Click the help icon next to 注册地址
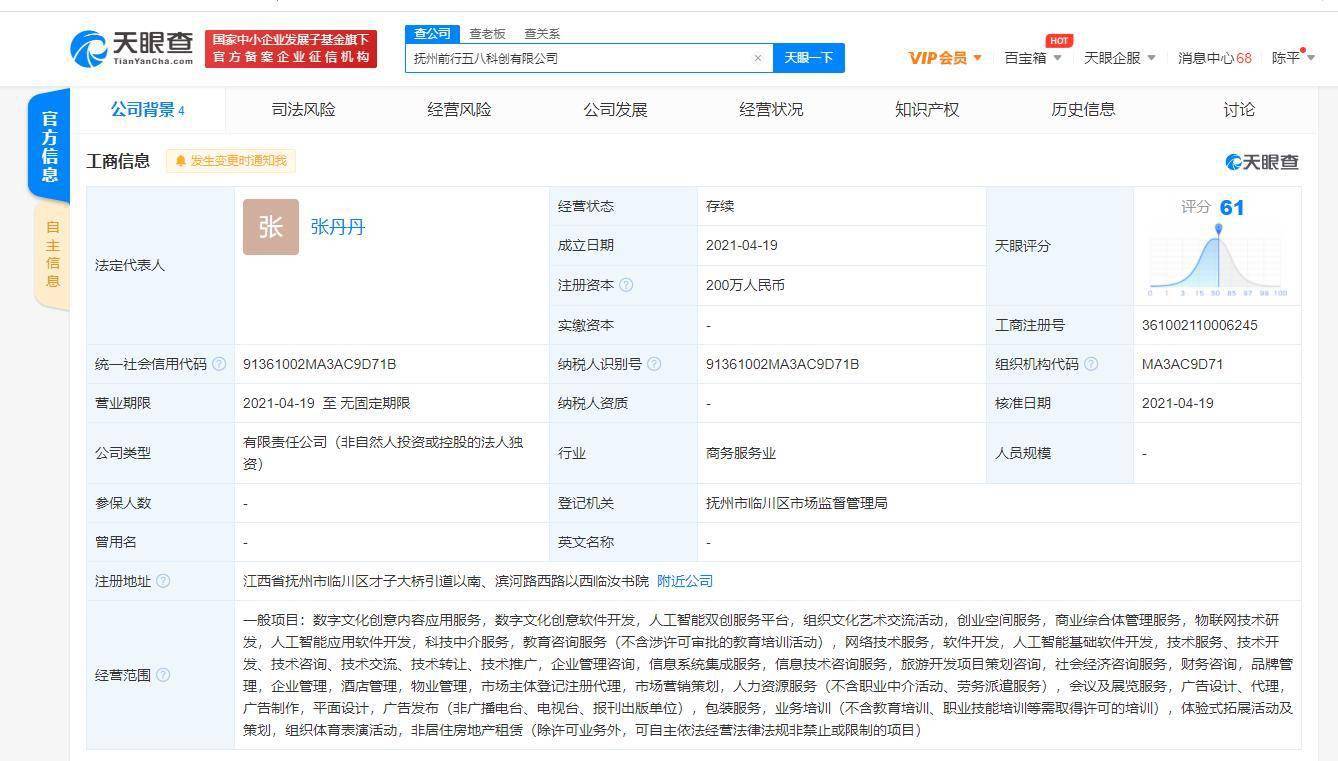 coord(163,581)
